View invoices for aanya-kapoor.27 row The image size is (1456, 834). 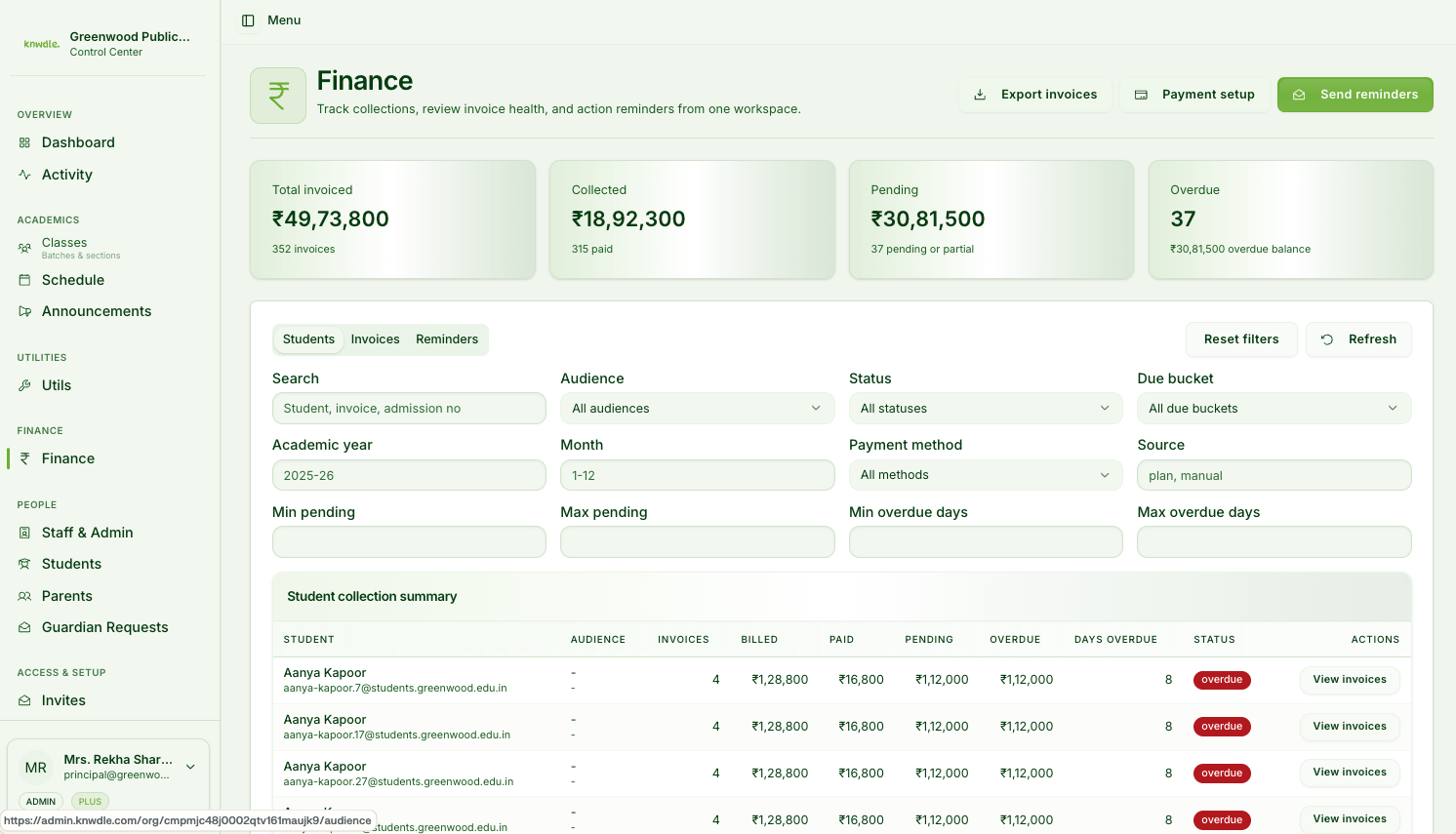tap(1350, 773)
